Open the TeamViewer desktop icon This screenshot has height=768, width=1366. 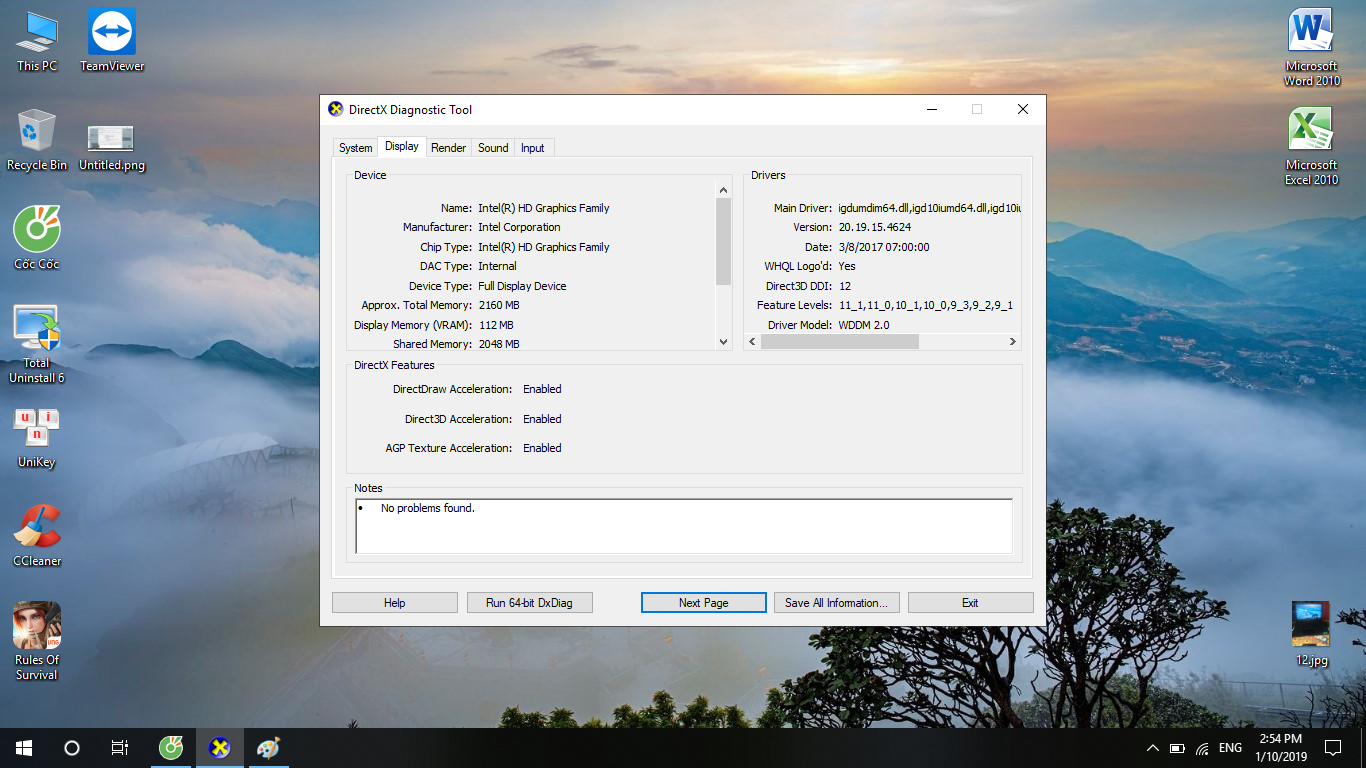pos(112,33)
